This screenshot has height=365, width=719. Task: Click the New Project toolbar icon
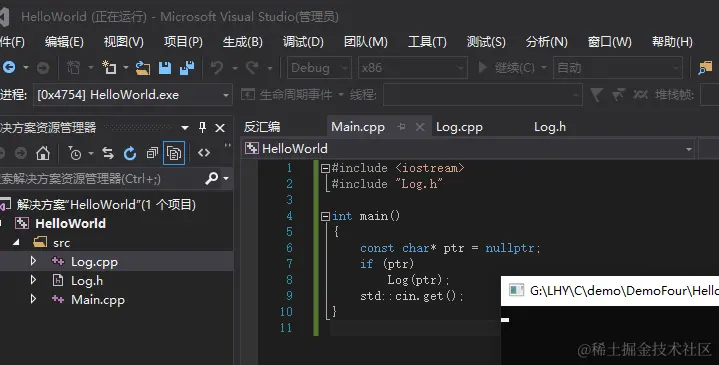(x=73, y=68)
